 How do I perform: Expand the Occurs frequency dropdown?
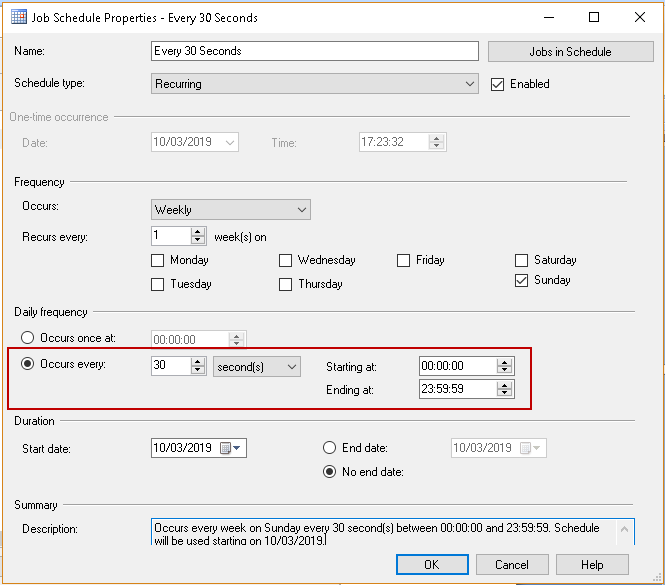tap(302, 210)
